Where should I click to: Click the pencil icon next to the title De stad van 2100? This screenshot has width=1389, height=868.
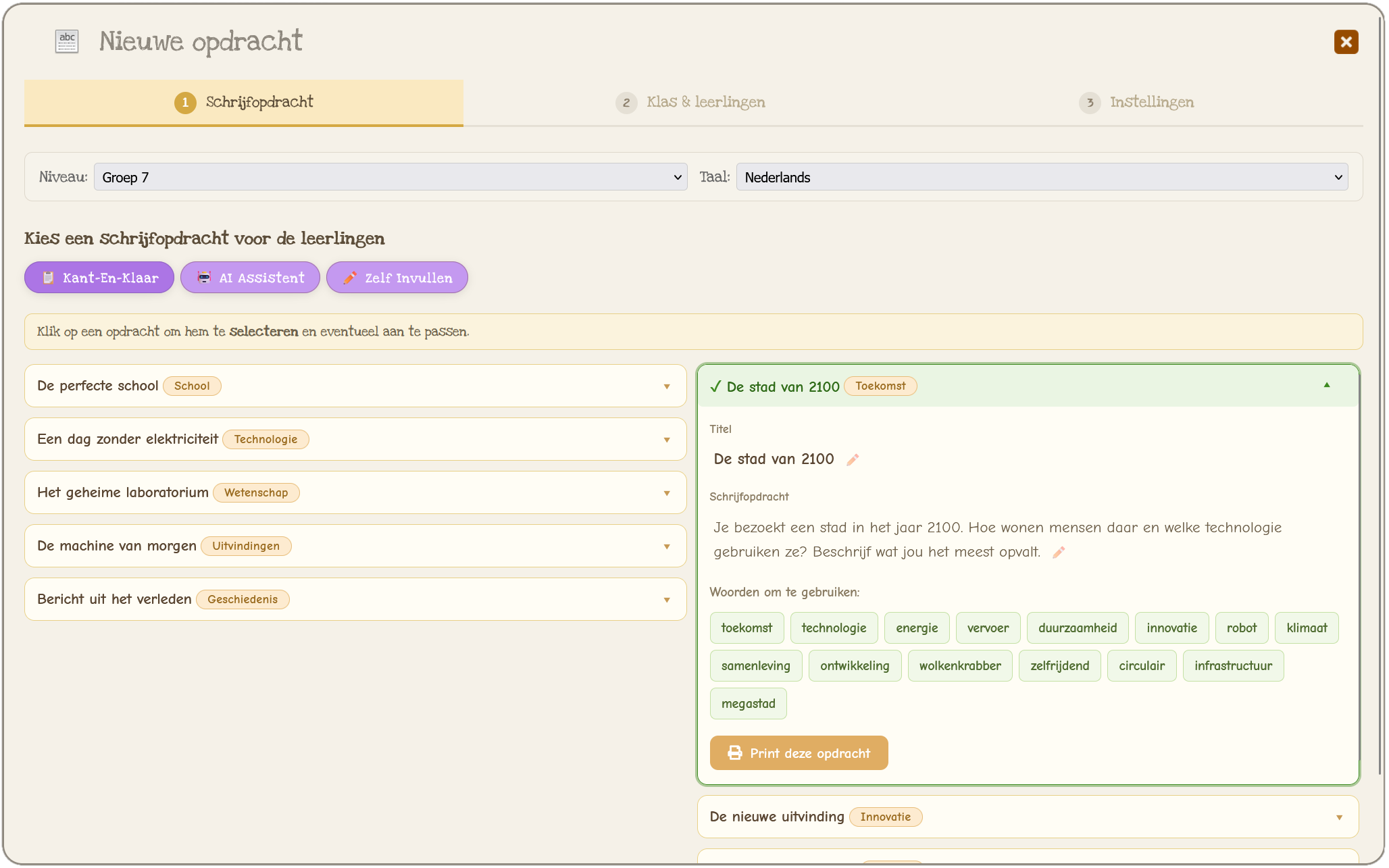[853, 460]
